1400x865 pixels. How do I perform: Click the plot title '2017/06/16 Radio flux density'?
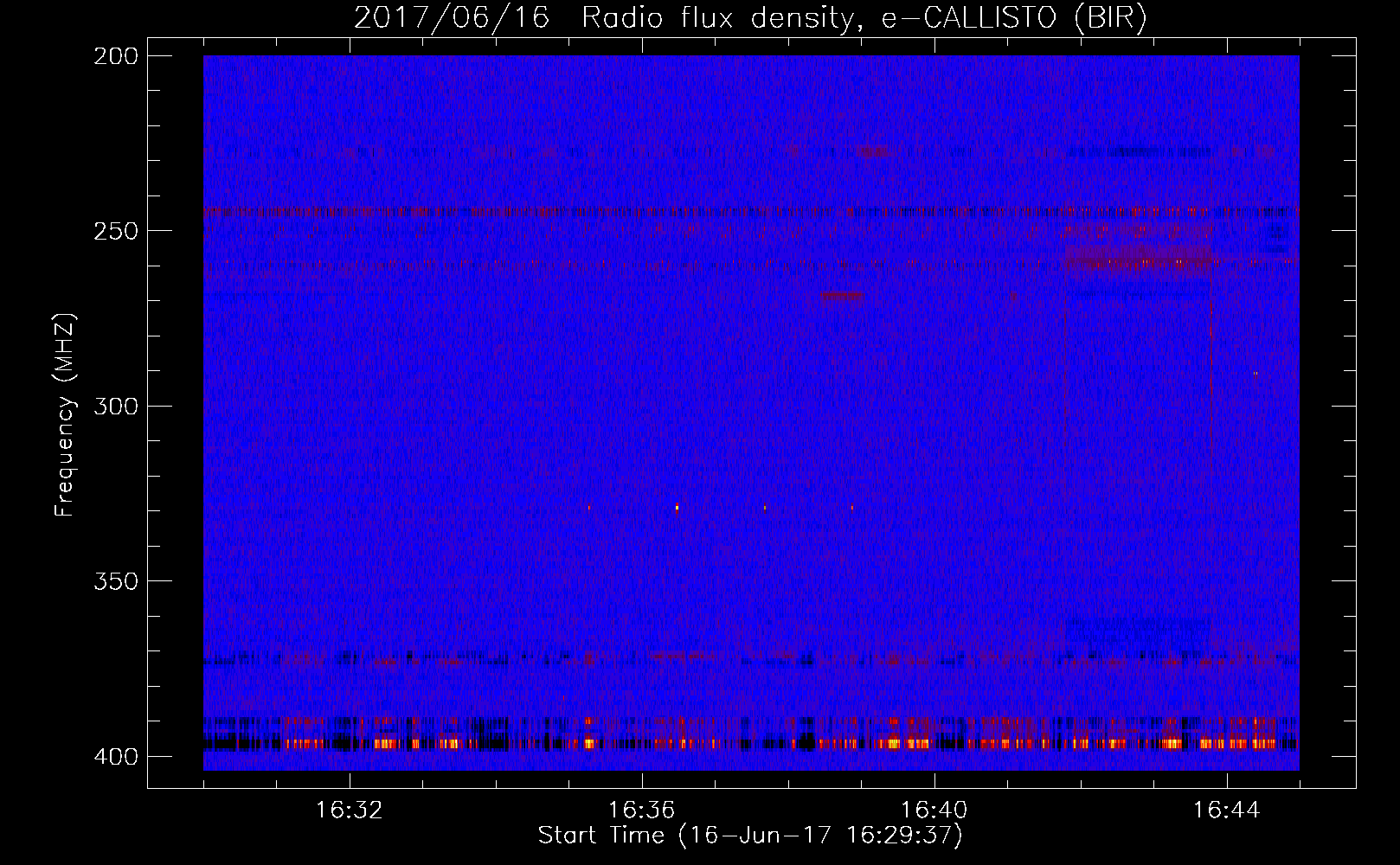point(751,18)
